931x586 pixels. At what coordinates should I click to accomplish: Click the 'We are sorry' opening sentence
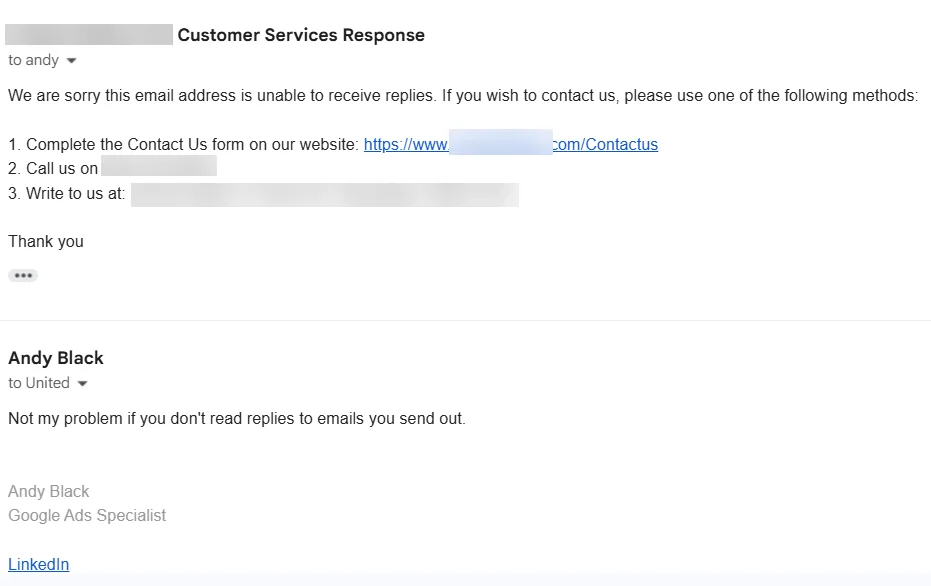463,96
